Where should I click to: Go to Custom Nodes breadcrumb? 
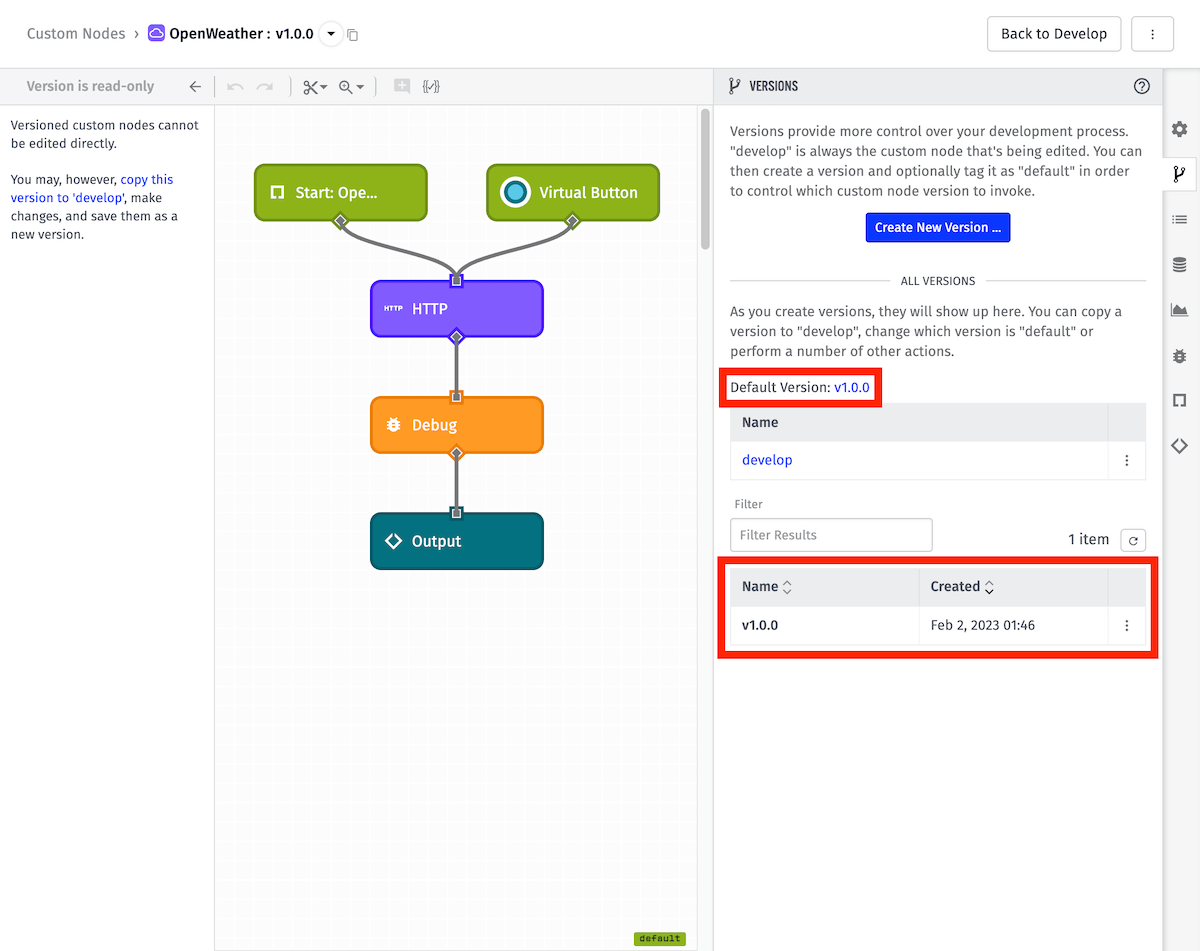(76, 33)
